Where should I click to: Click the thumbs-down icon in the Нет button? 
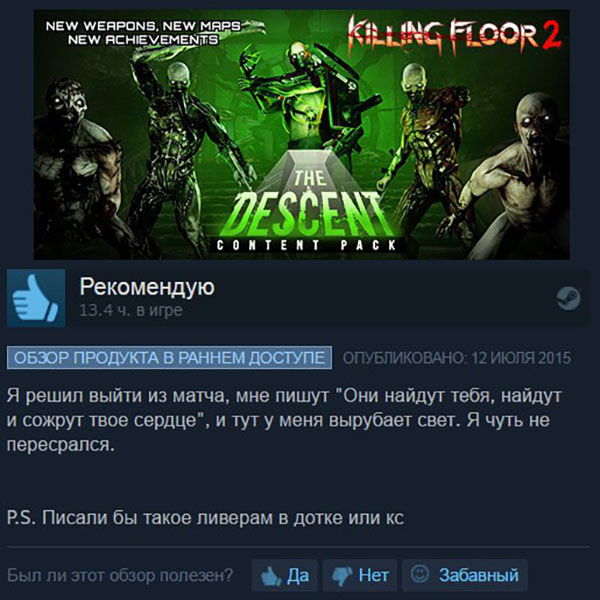(342, 576)
